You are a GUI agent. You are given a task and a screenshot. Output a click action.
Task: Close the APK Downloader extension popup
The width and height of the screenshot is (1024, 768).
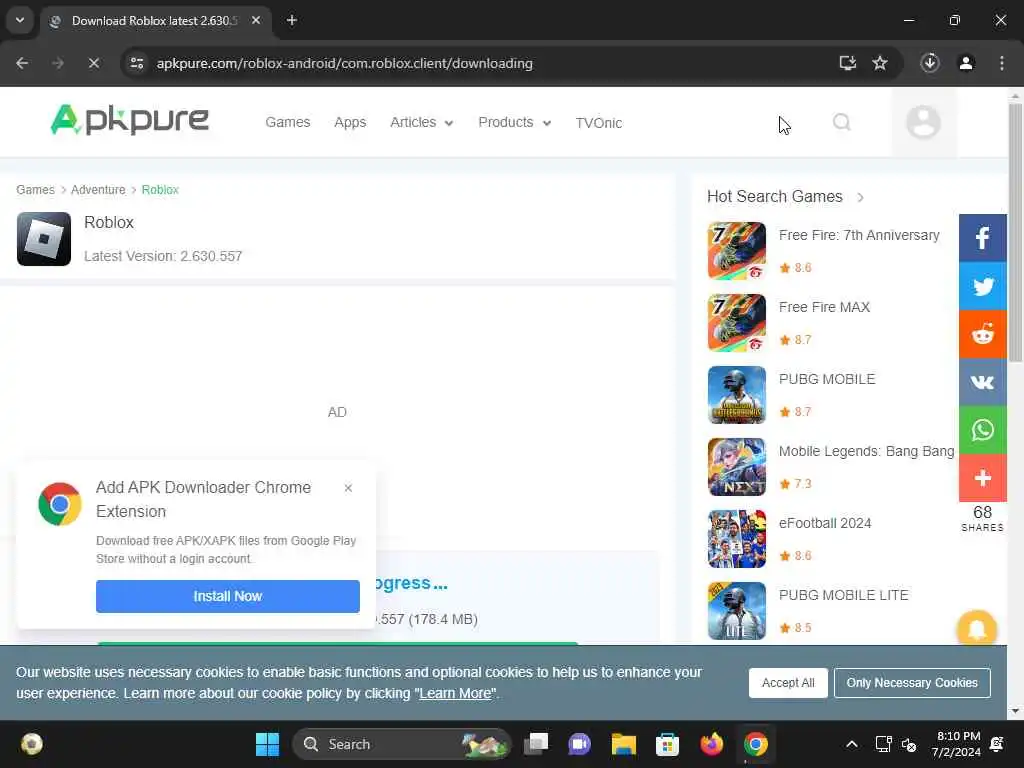(x=348, y=488)
